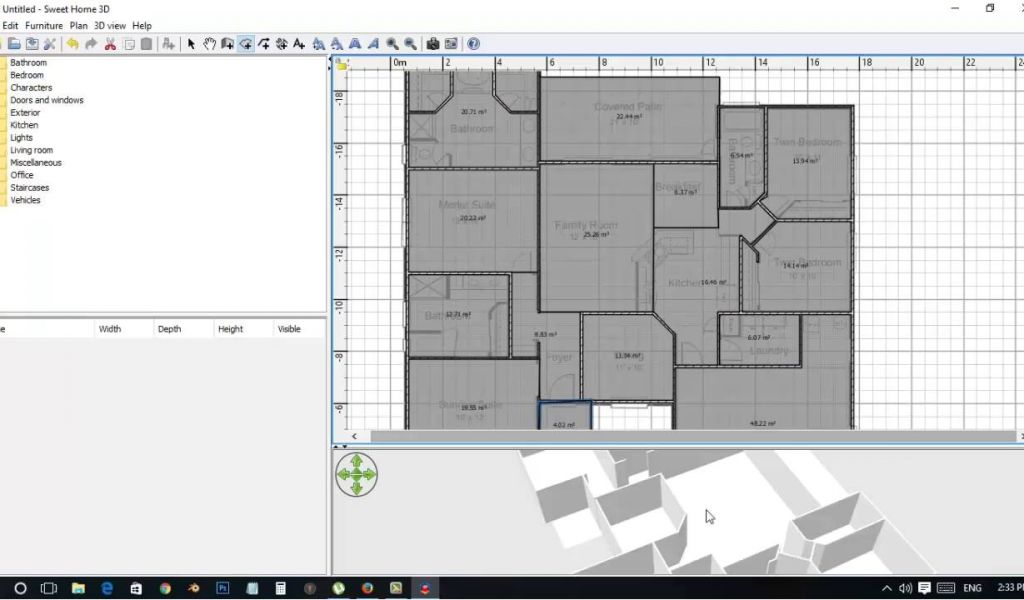Open the Help question mark icon

pyautogui.click(x=473, y=44)
